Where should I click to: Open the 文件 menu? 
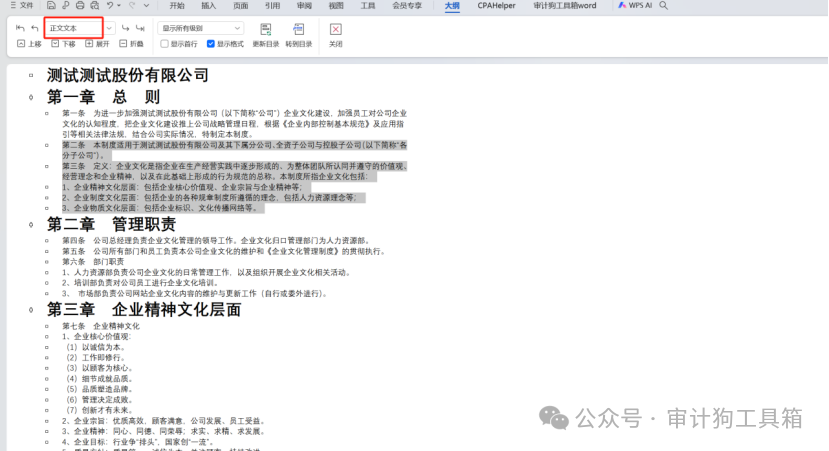coord(22,5)
